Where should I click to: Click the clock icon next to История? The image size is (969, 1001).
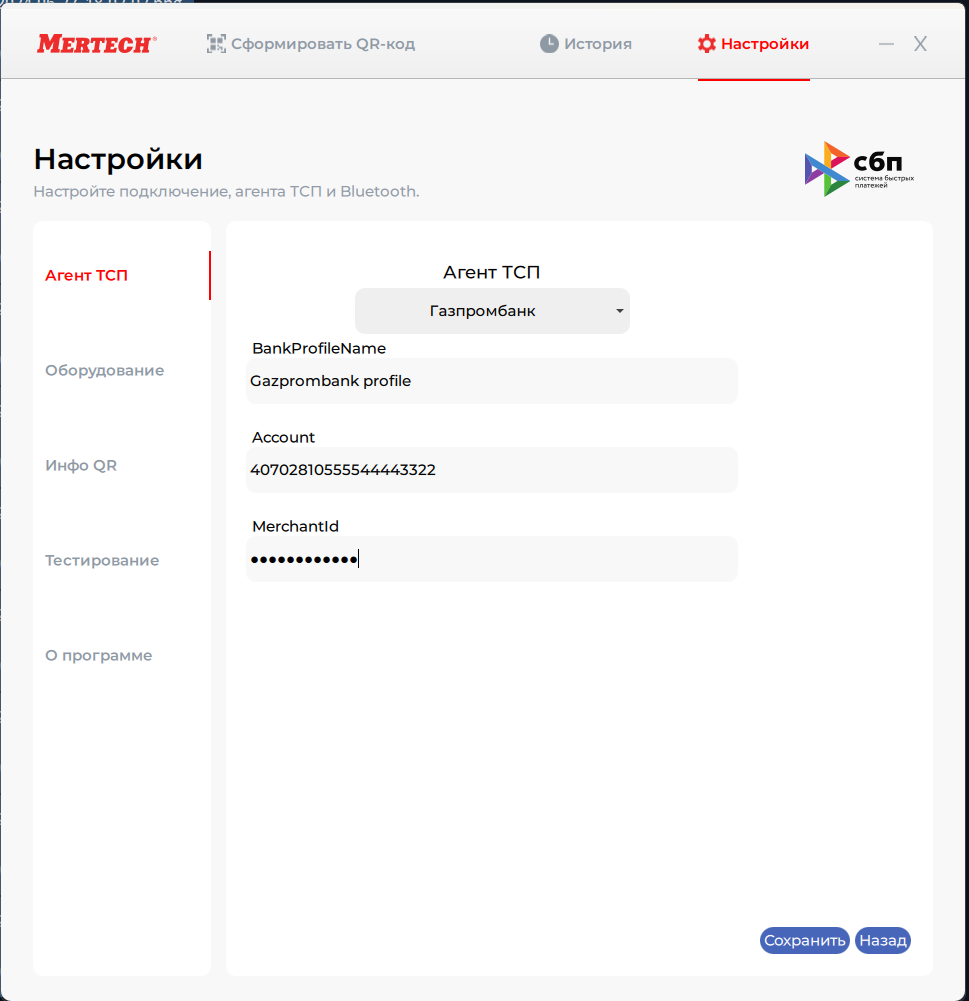(x=549, y=44)
